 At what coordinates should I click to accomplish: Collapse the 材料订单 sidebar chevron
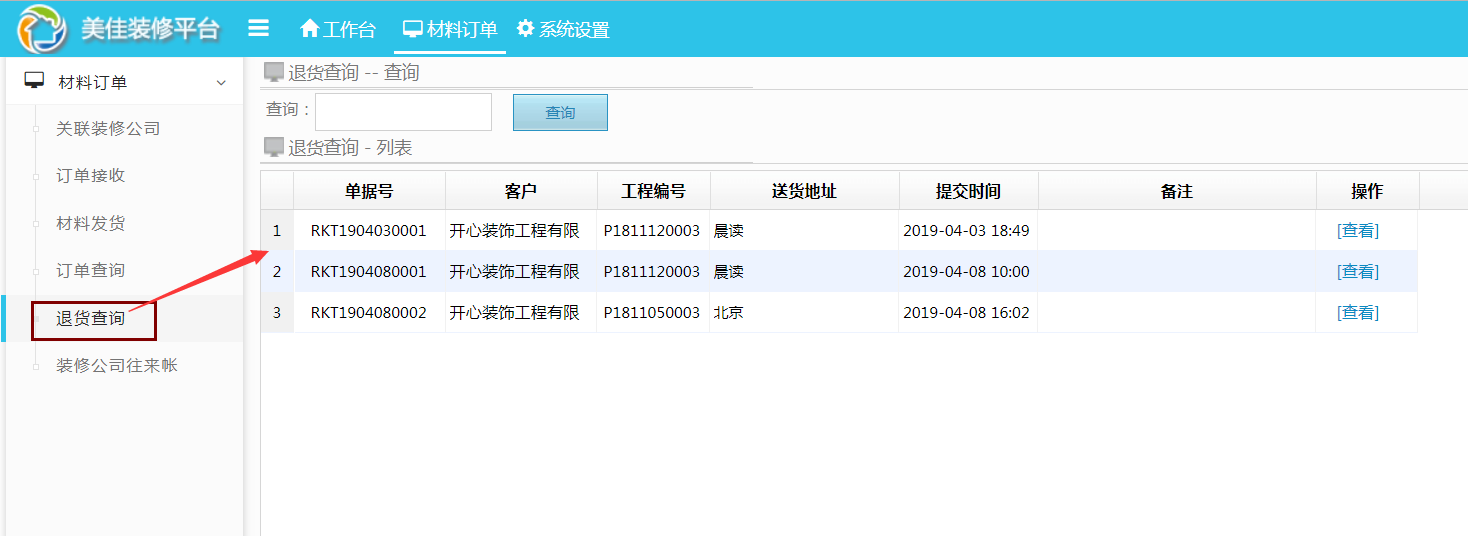coord(221,83)
